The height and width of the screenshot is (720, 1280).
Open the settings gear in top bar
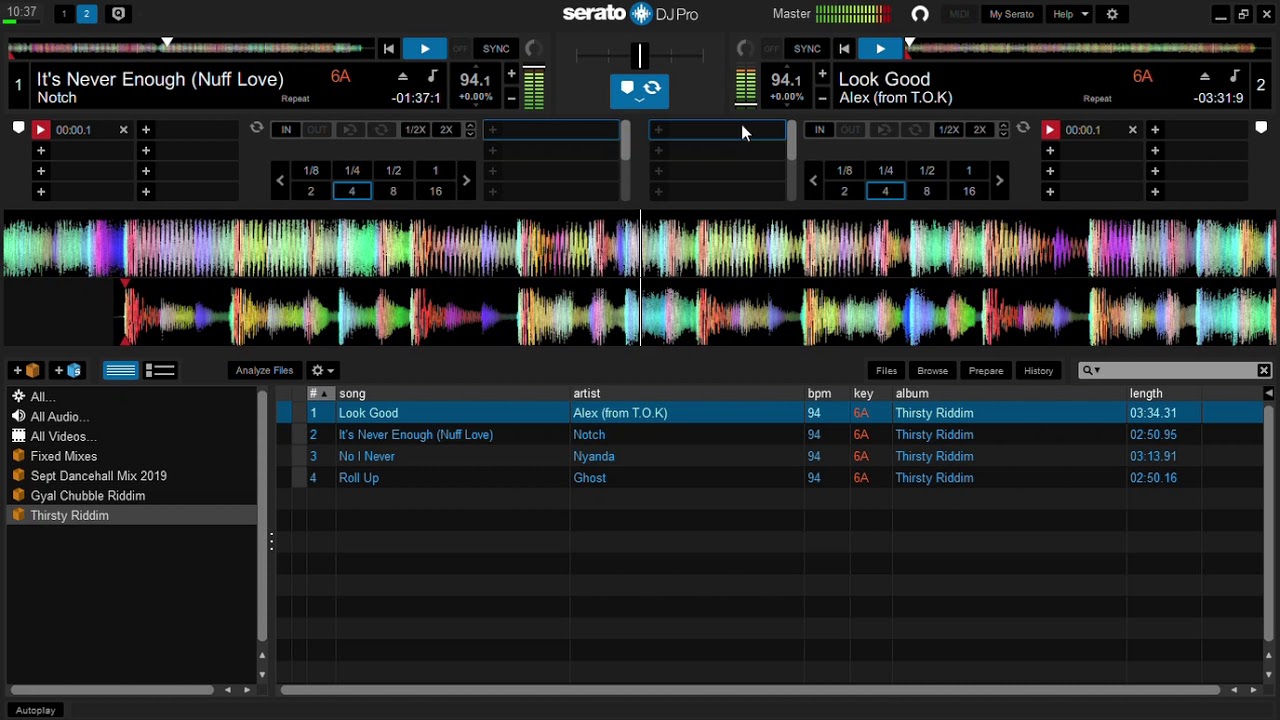[x=1112, y=14]
